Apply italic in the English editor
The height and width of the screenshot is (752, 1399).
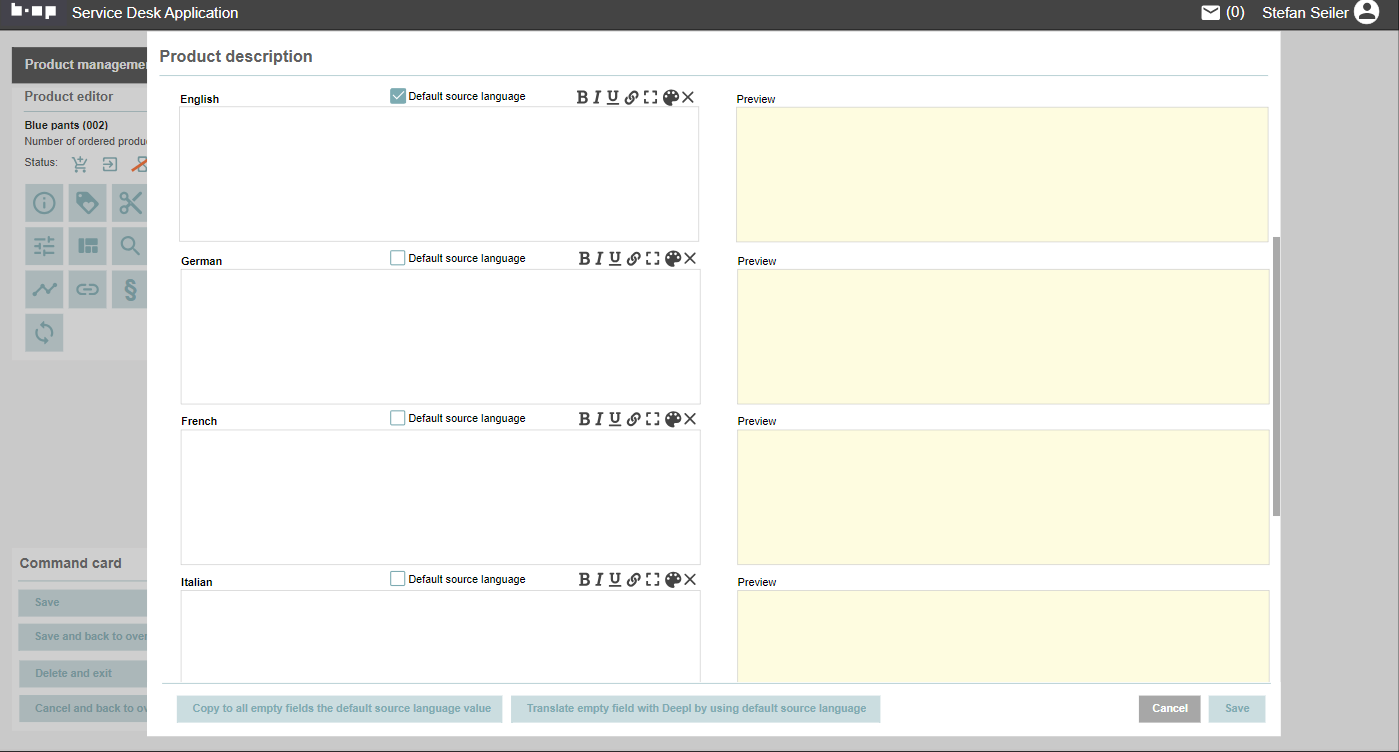pos(597,97)
